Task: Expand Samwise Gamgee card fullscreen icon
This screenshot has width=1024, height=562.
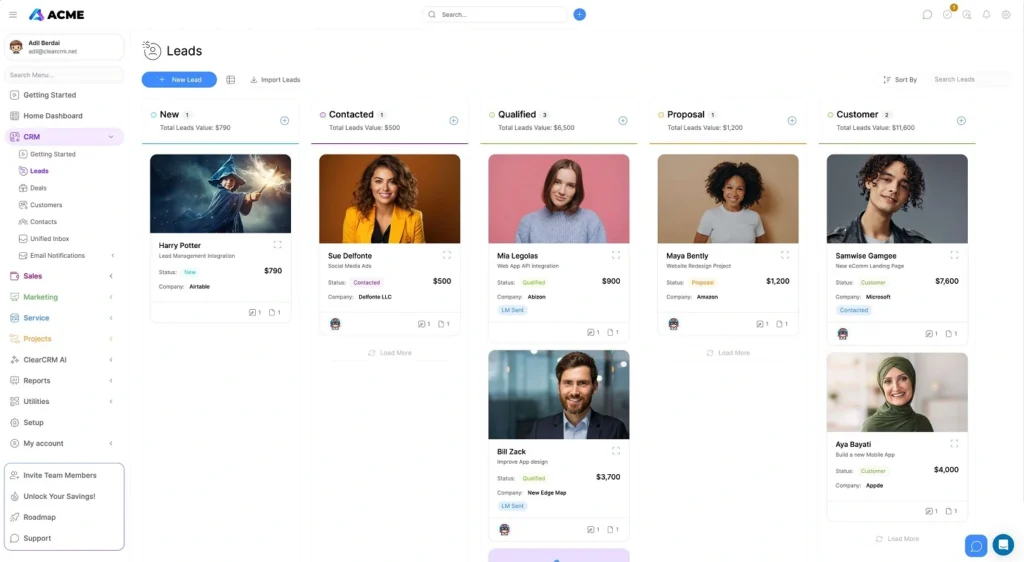Action: pyautogui.click(x=954, y=255)
